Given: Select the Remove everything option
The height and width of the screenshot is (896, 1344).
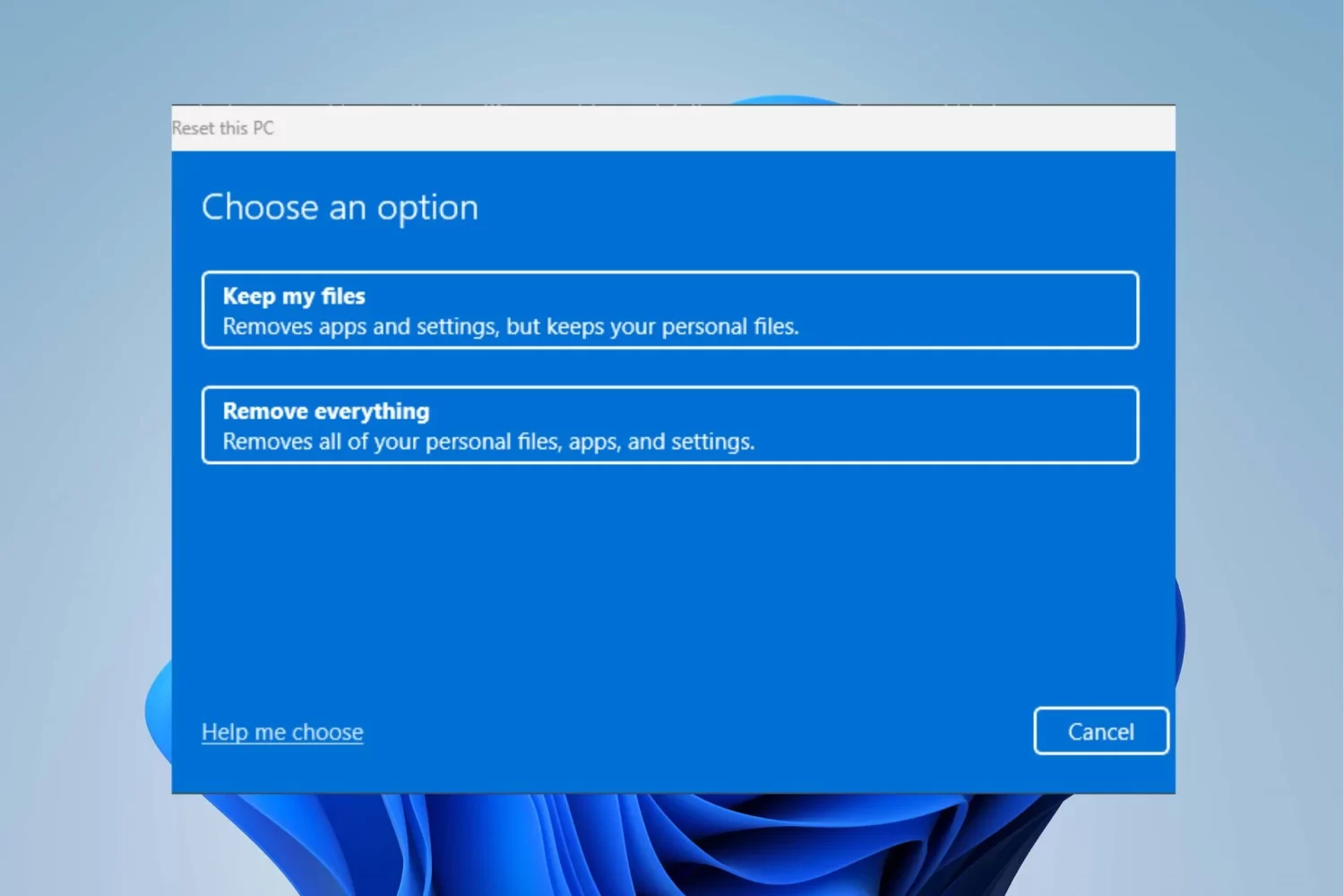Looking at the screenshot, I should tap(670, 425).
